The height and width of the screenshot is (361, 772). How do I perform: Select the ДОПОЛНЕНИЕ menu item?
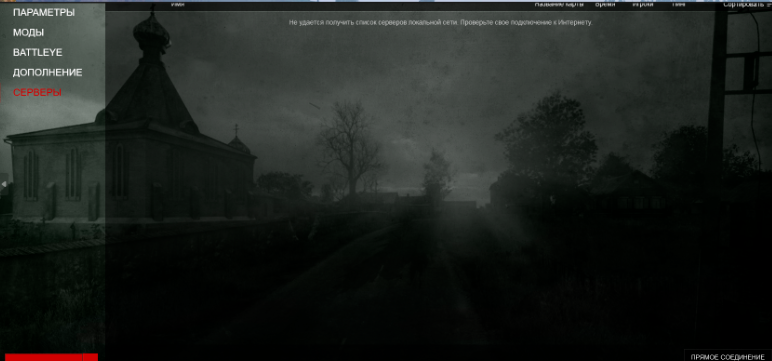tap(47, 72)
